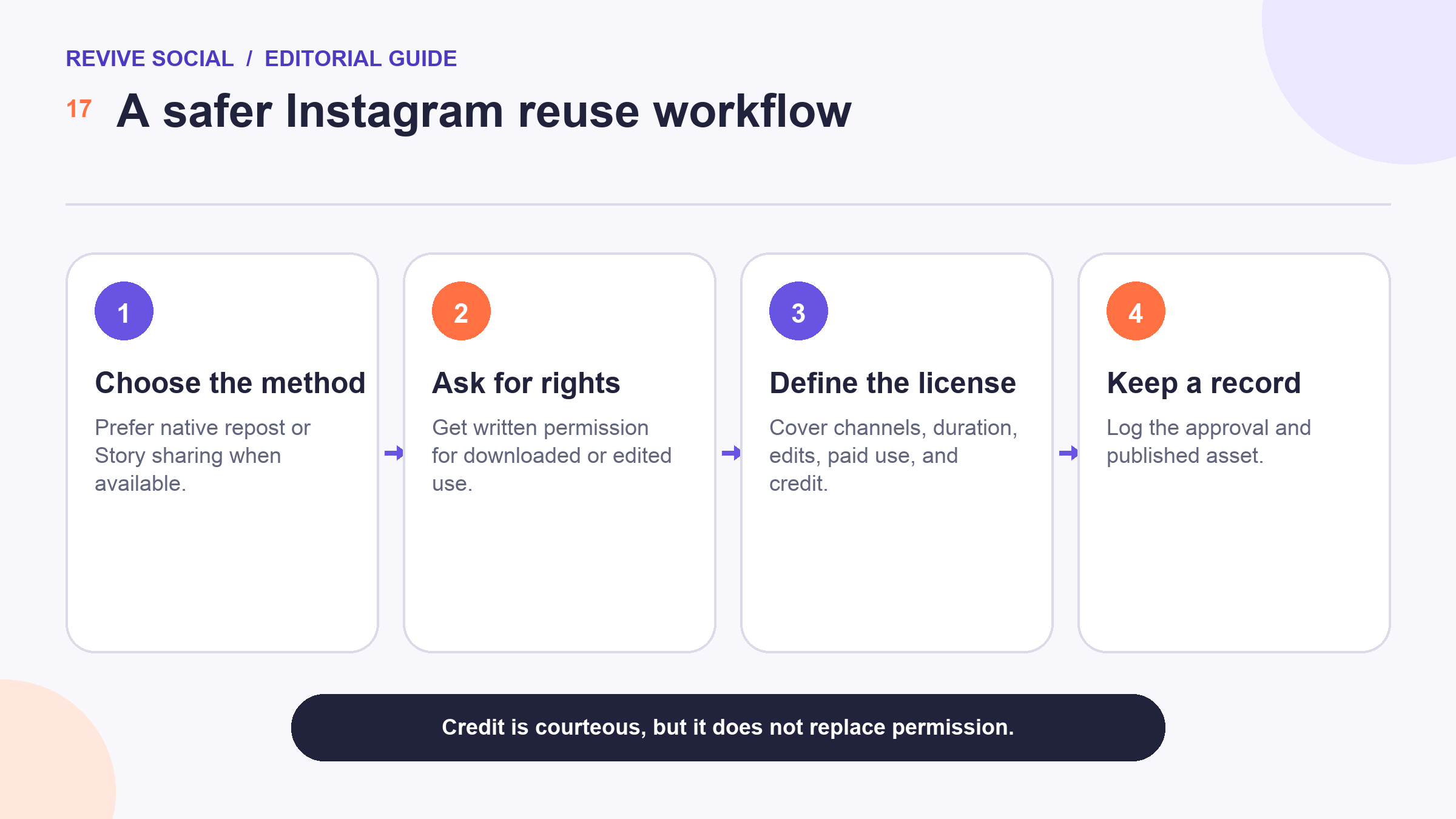Image resolution: width=1456 pixels, height=819 pixels.
Task: Select the 'Get written permission' description
Action: 551,456
